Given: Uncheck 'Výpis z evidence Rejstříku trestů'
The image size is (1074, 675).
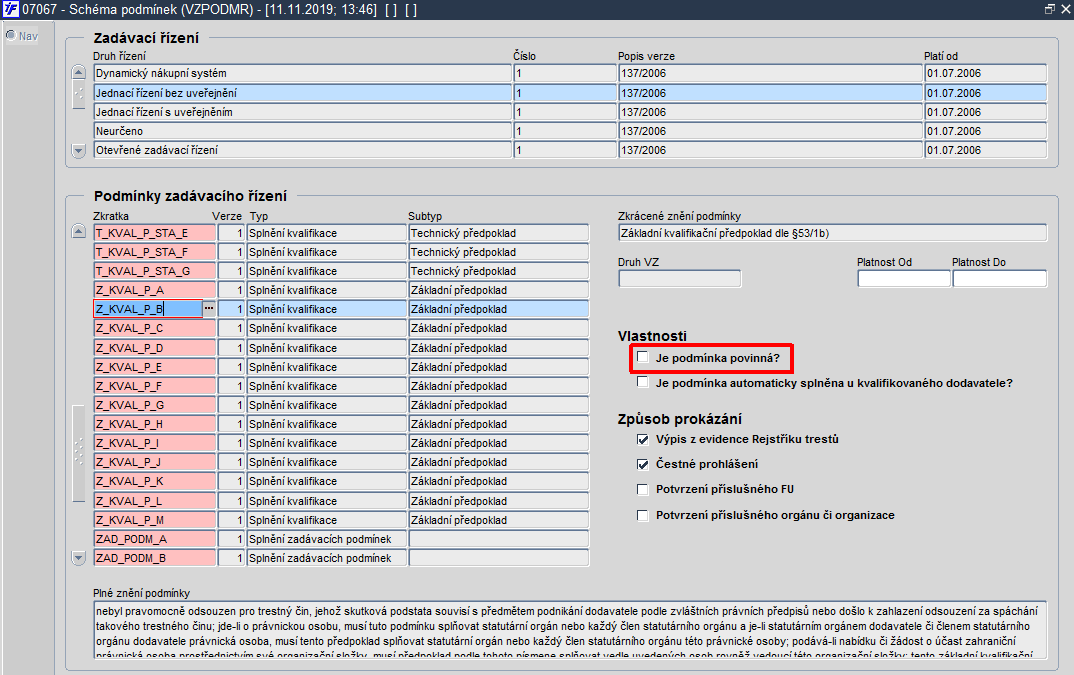Looking at the screenshot, I should point(642,439).
